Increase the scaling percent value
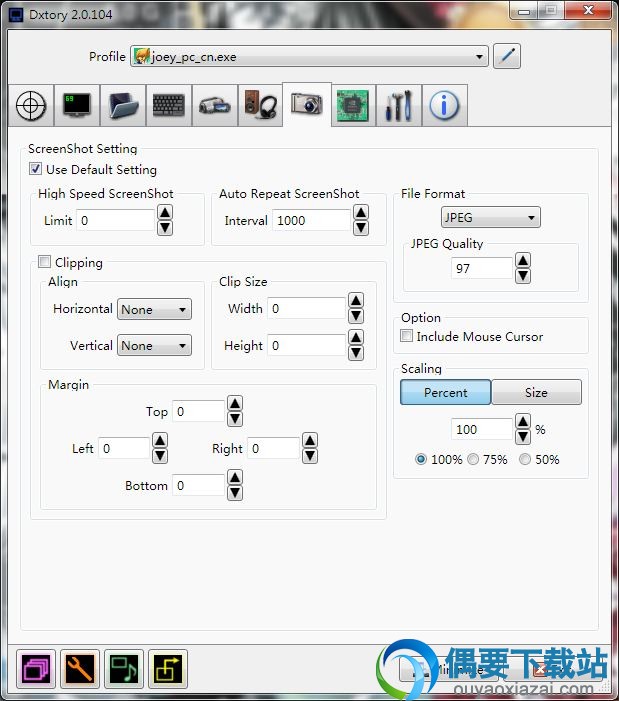This screenshot has width=619, height=701. 523,421
